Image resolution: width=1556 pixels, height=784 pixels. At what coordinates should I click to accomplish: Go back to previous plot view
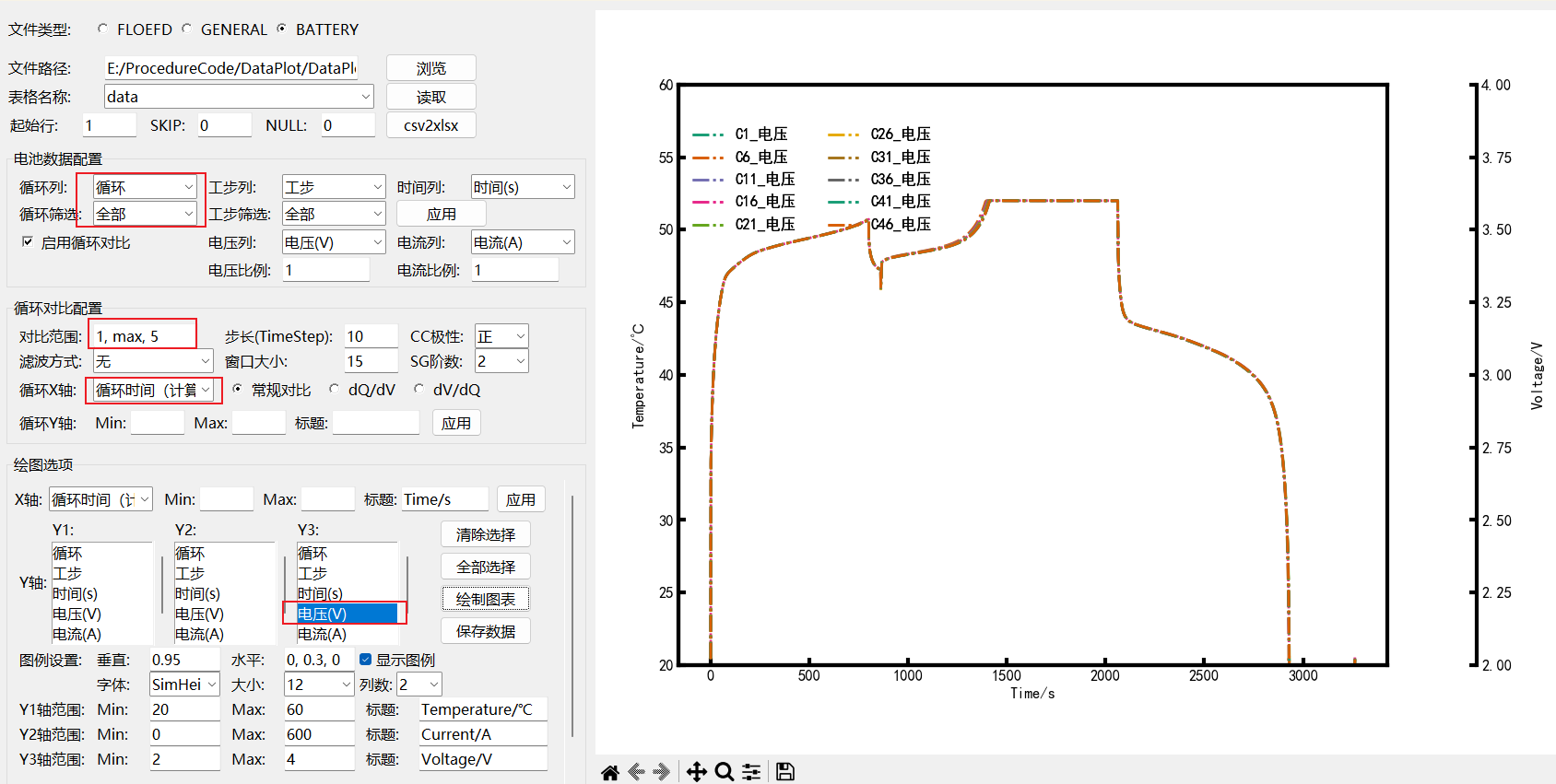point(636,772)
